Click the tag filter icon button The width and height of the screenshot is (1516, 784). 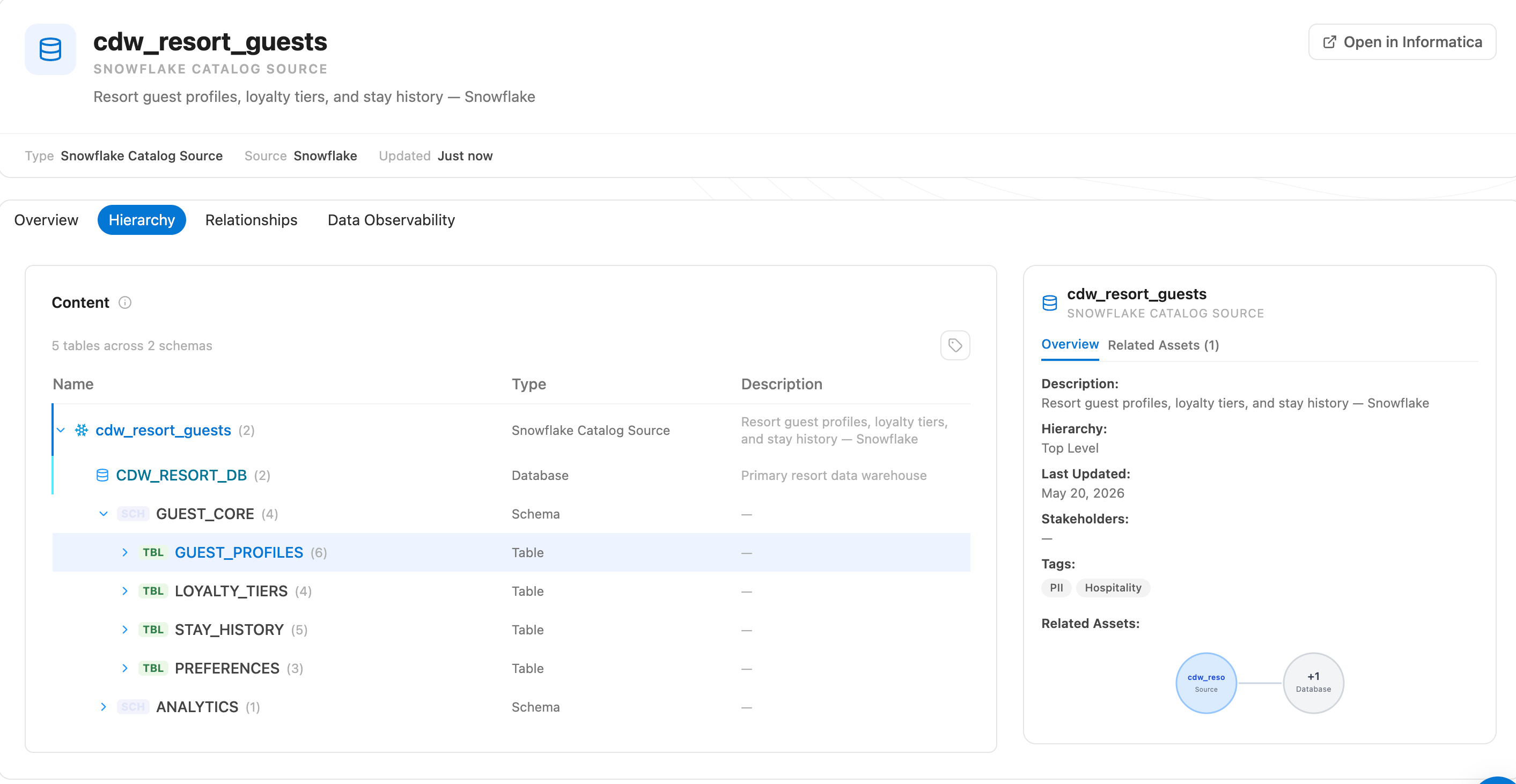[954, 345]
